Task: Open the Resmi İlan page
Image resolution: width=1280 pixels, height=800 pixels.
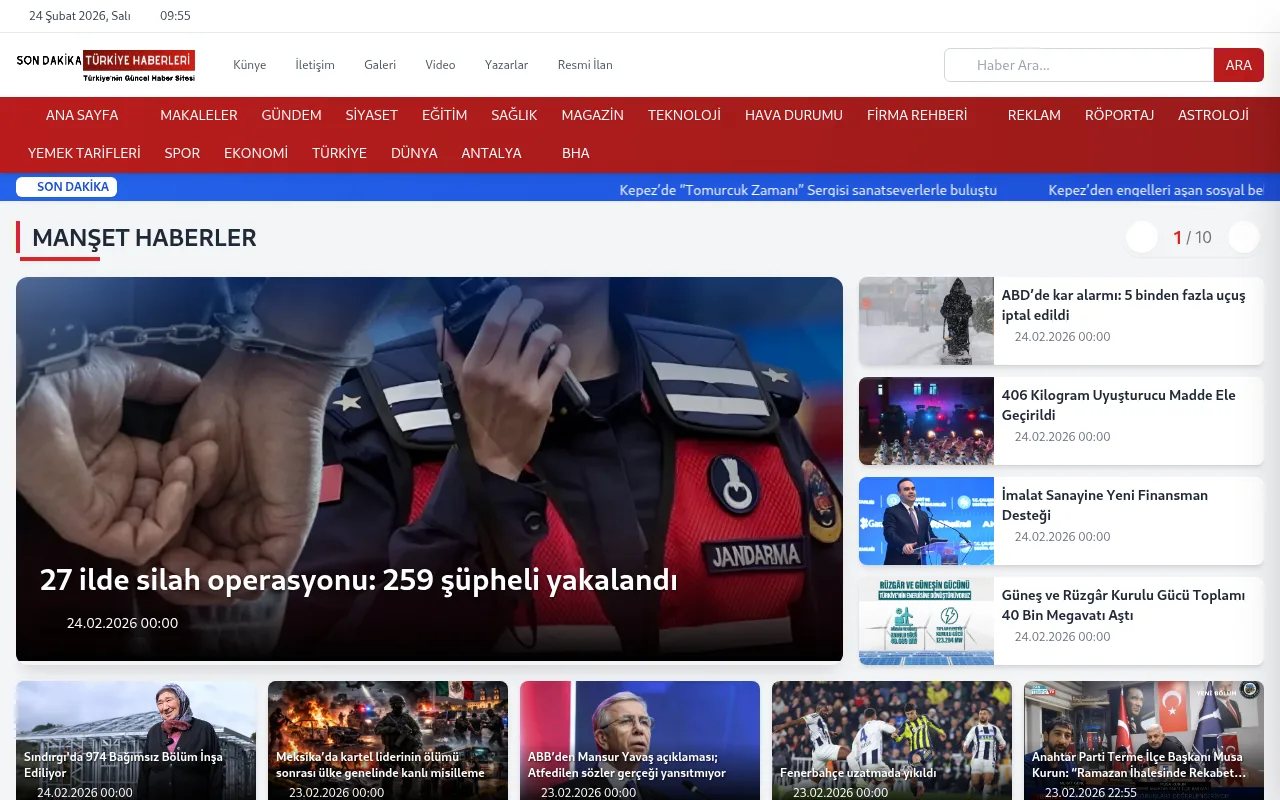Action: [585, 64]
